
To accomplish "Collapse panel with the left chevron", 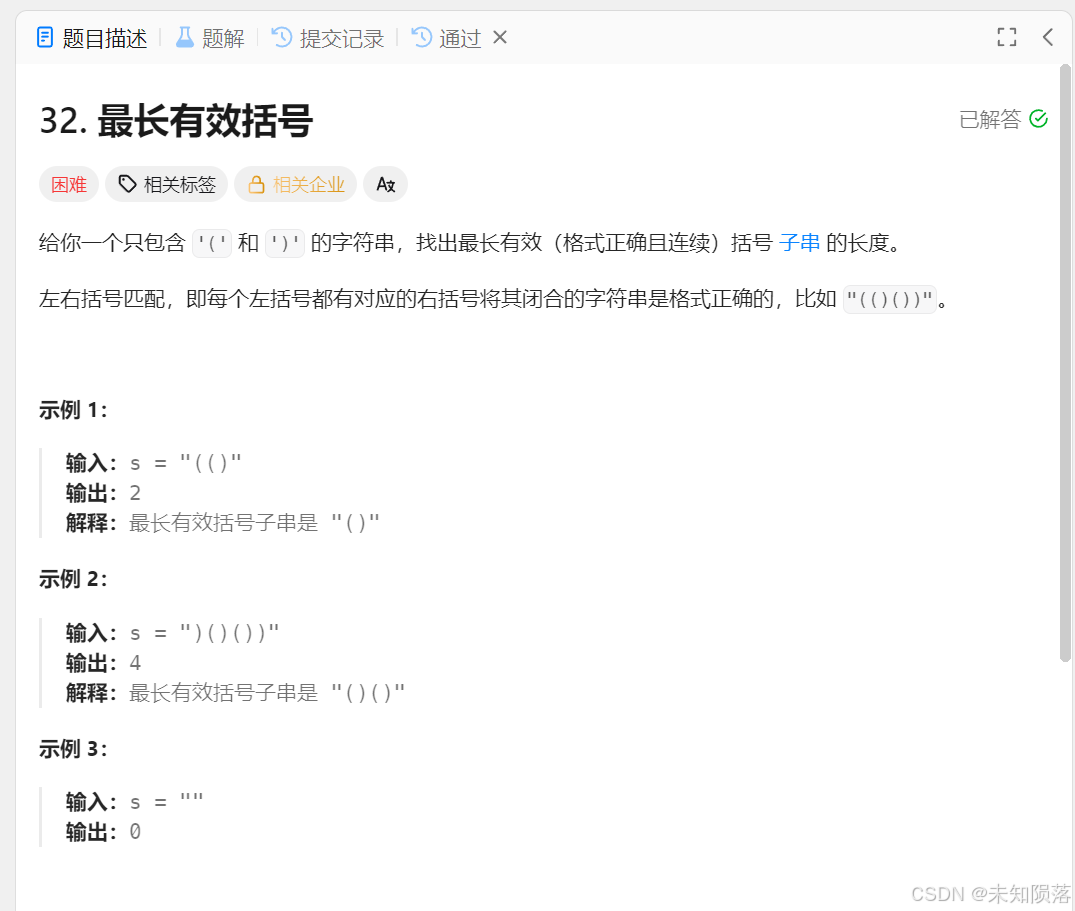I will click(1048, 37).
